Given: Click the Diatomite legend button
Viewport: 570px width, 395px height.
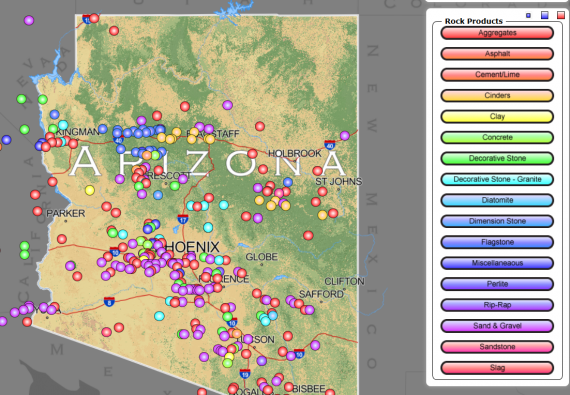Looking at the screenshot, I should coord(497,200).
